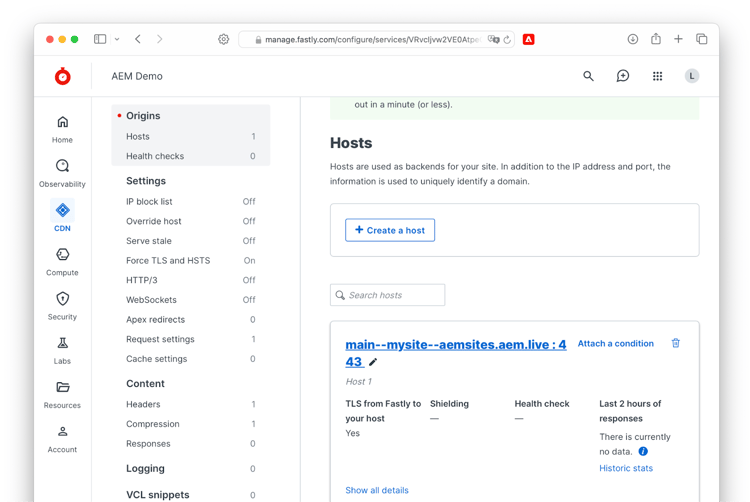Open the apps grid menu icon
The image size is (750, 502).
coord(658,76)
